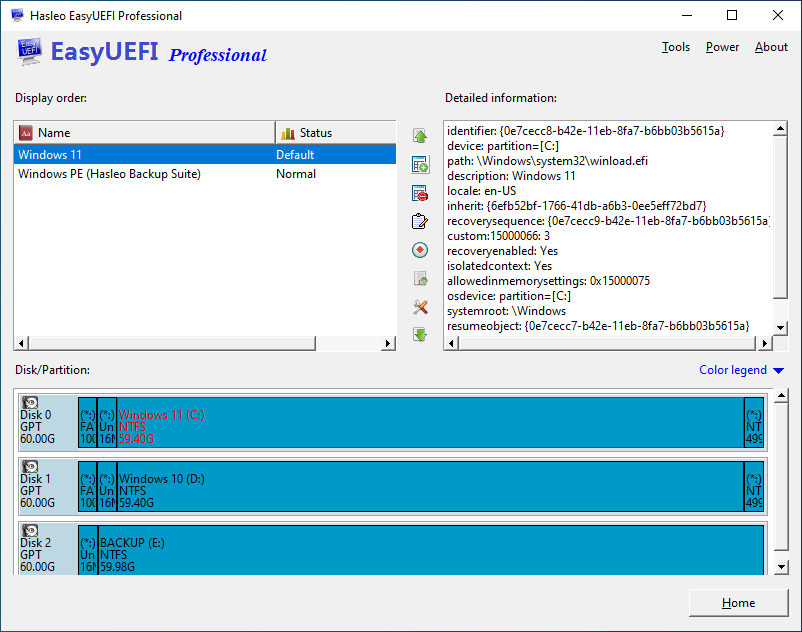Select the BACKUP (E:) partition
The image size is (802, 632).
click(x=431, y=550)
